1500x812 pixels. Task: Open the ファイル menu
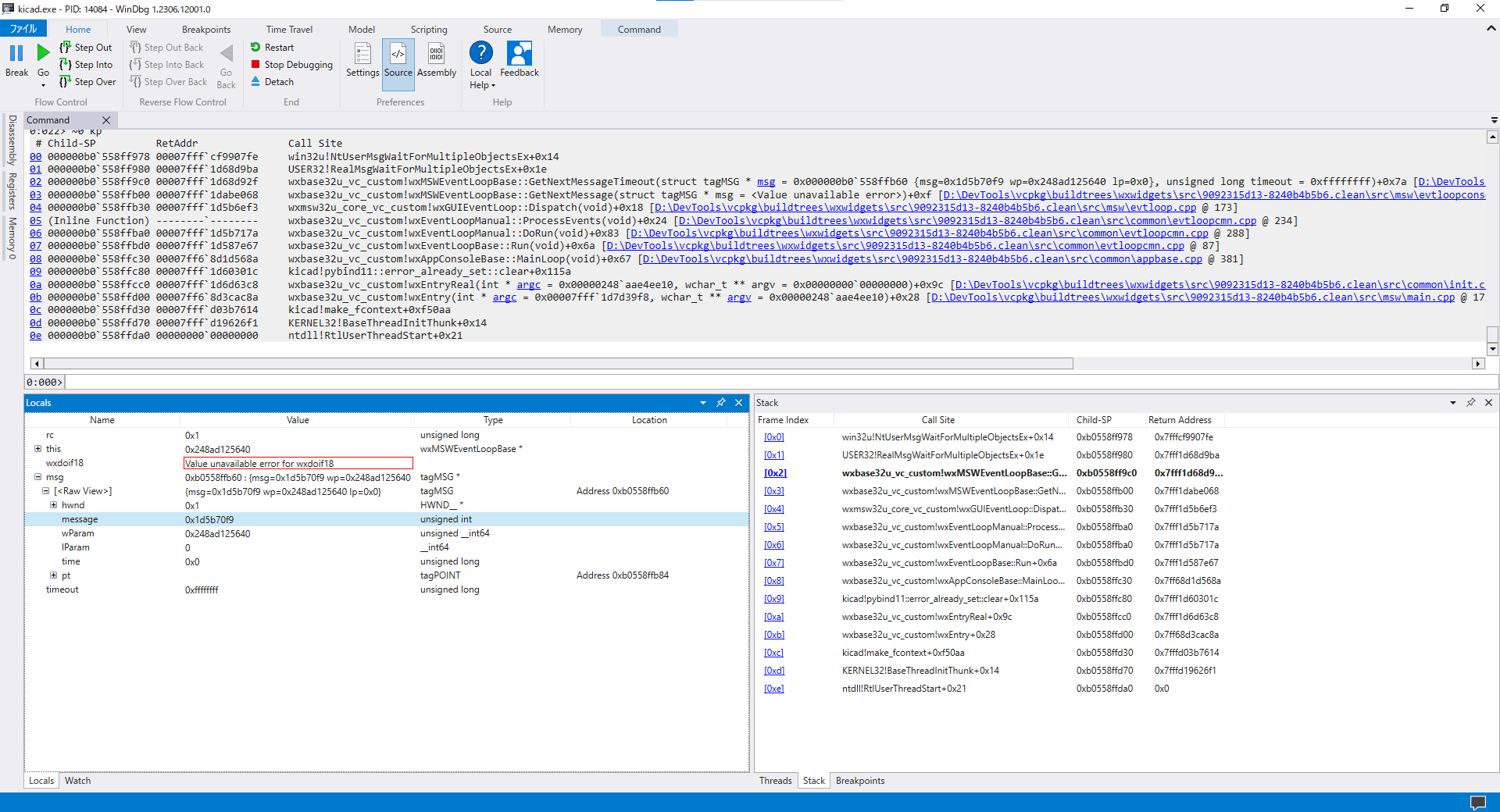[x=23, y=29]
